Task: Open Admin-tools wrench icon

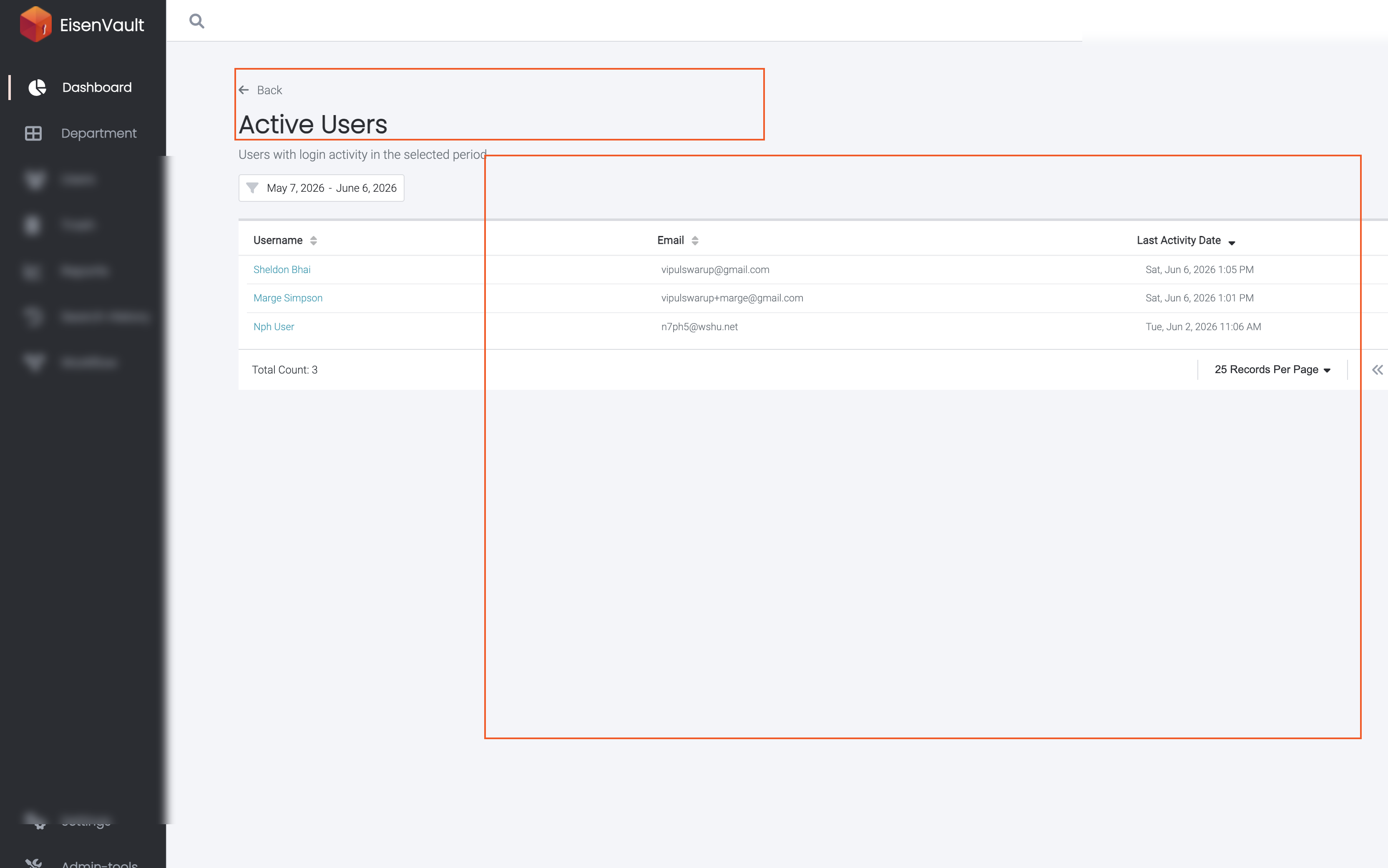Action: [x=34, y=862]
